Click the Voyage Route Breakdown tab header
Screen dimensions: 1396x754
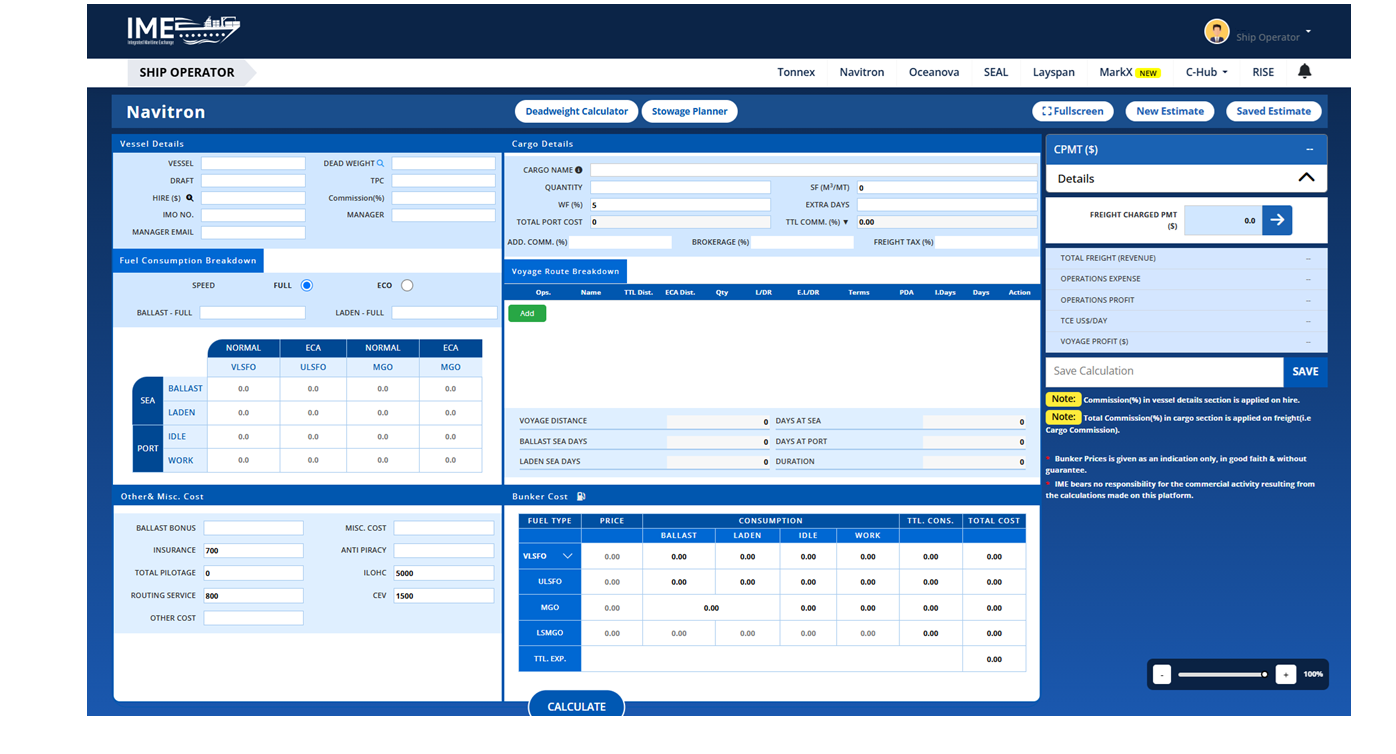565,271
